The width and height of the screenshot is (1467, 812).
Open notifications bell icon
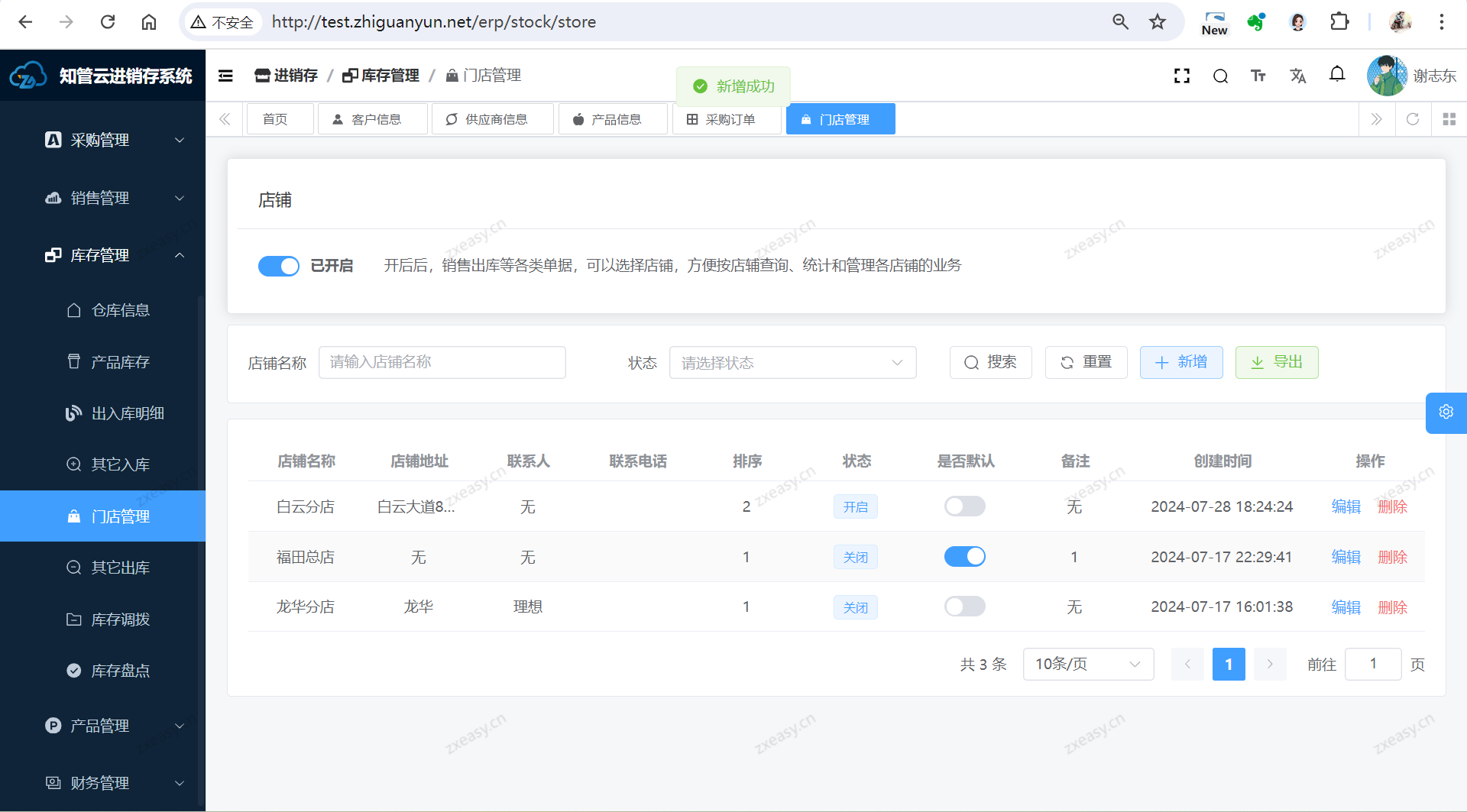click(1336, 74)
